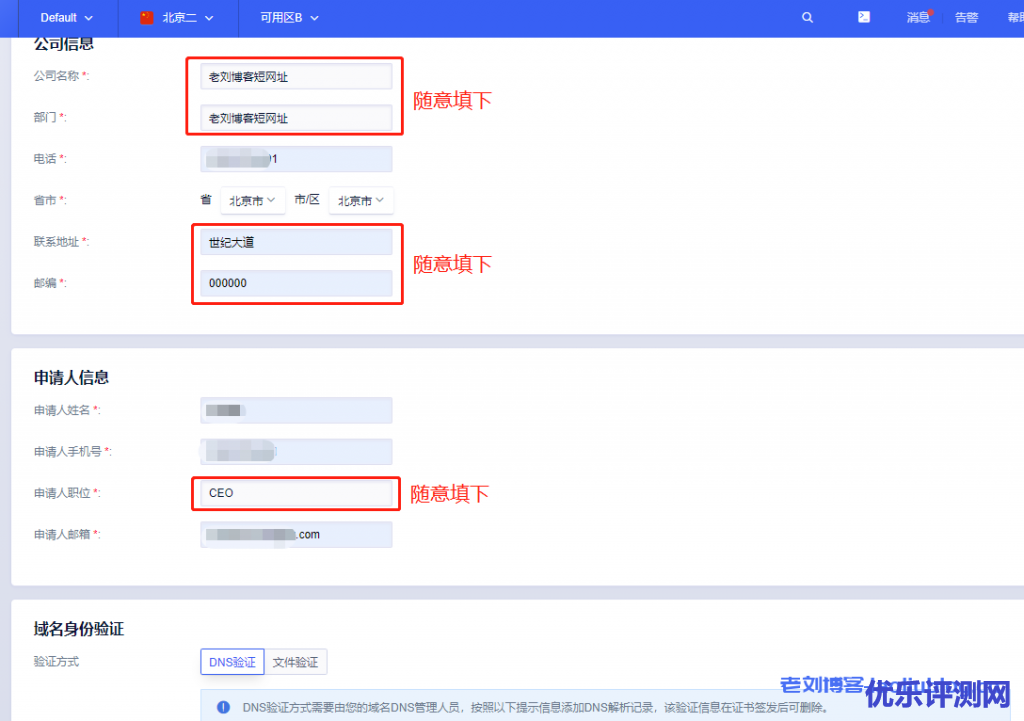Viewport: 1024px width, 721px height.
Task: Select the DNS验证 verification tab
Action: click(x=232, y=662)
